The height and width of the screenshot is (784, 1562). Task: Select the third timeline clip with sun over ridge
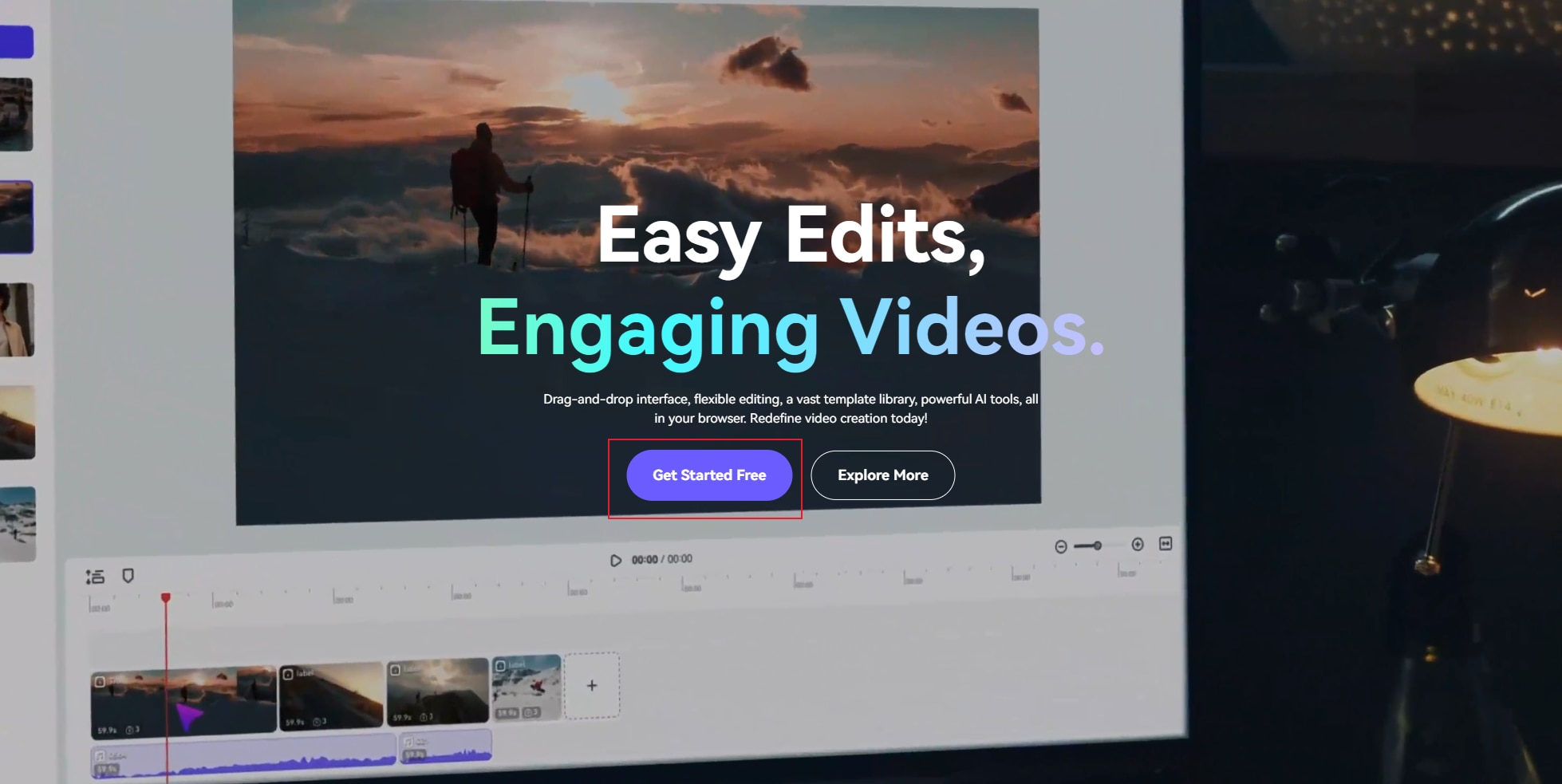click(x=438, y=691)
